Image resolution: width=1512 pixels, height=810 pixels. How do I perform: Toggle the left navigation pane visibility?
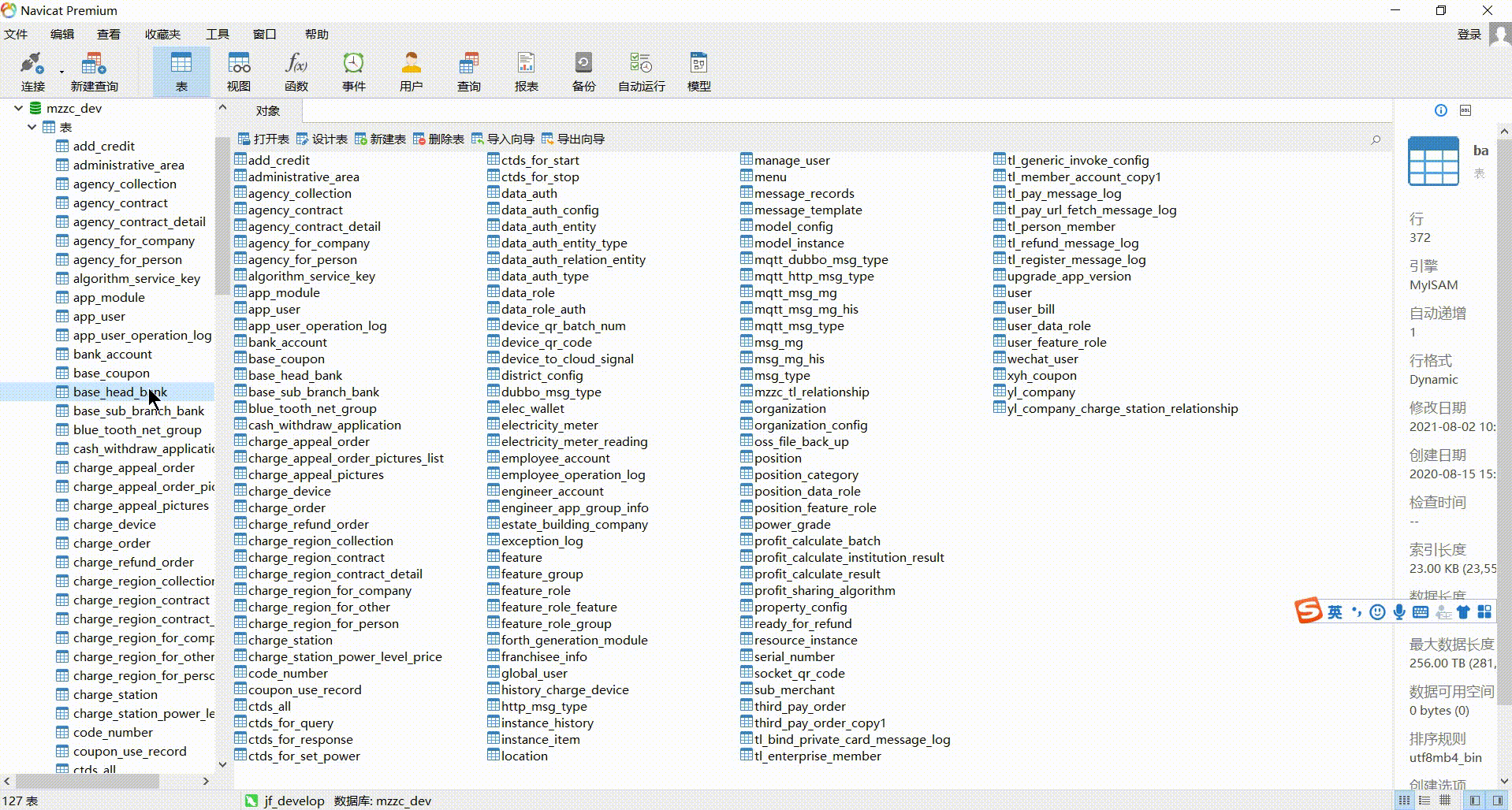1474,801
